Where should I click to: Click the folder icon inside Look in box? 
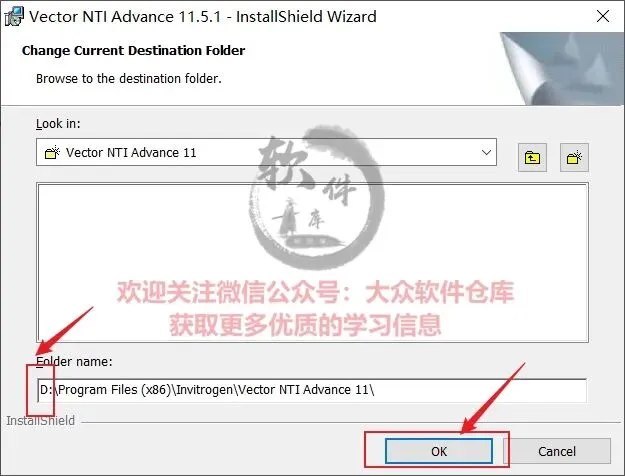tap(52, 152)
